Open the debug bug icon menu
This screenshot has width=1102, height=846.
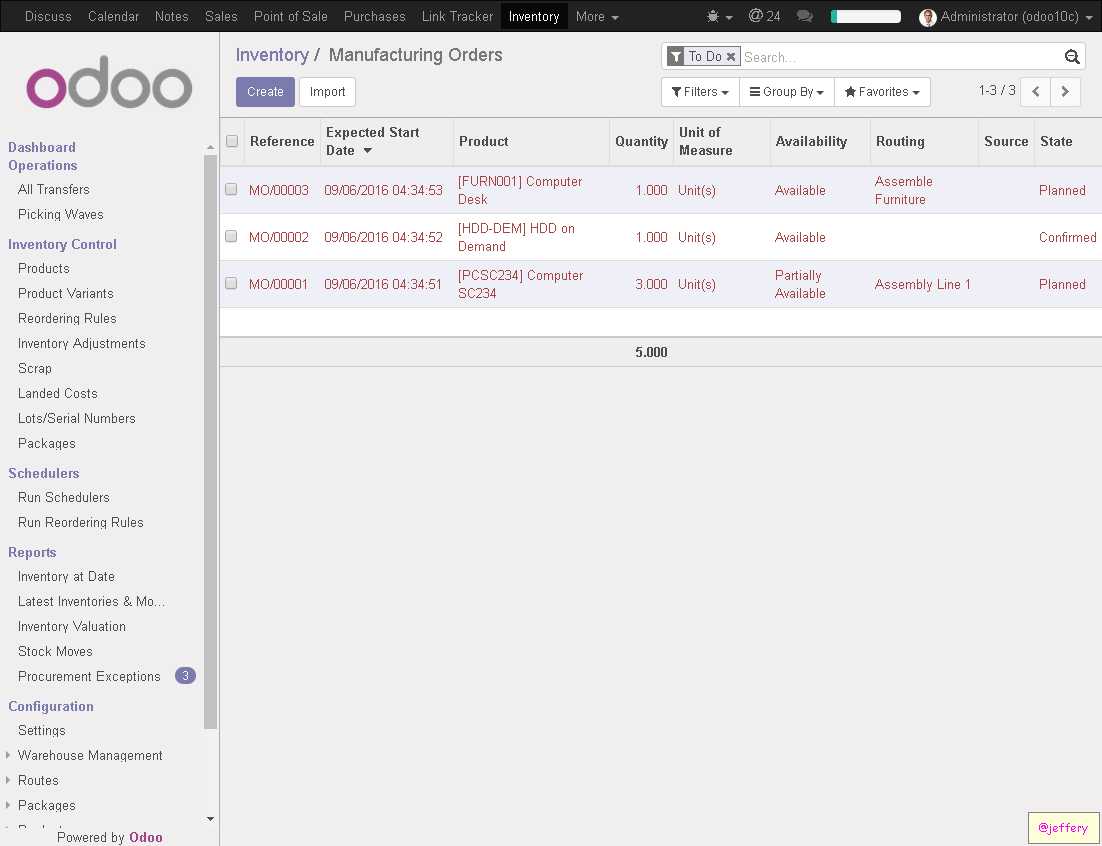(x=718, y=16)
